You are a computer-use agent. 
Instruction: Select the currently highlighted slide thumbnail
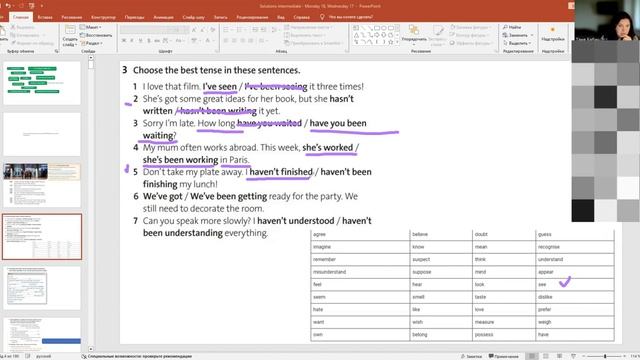click(x=42, y=237)
